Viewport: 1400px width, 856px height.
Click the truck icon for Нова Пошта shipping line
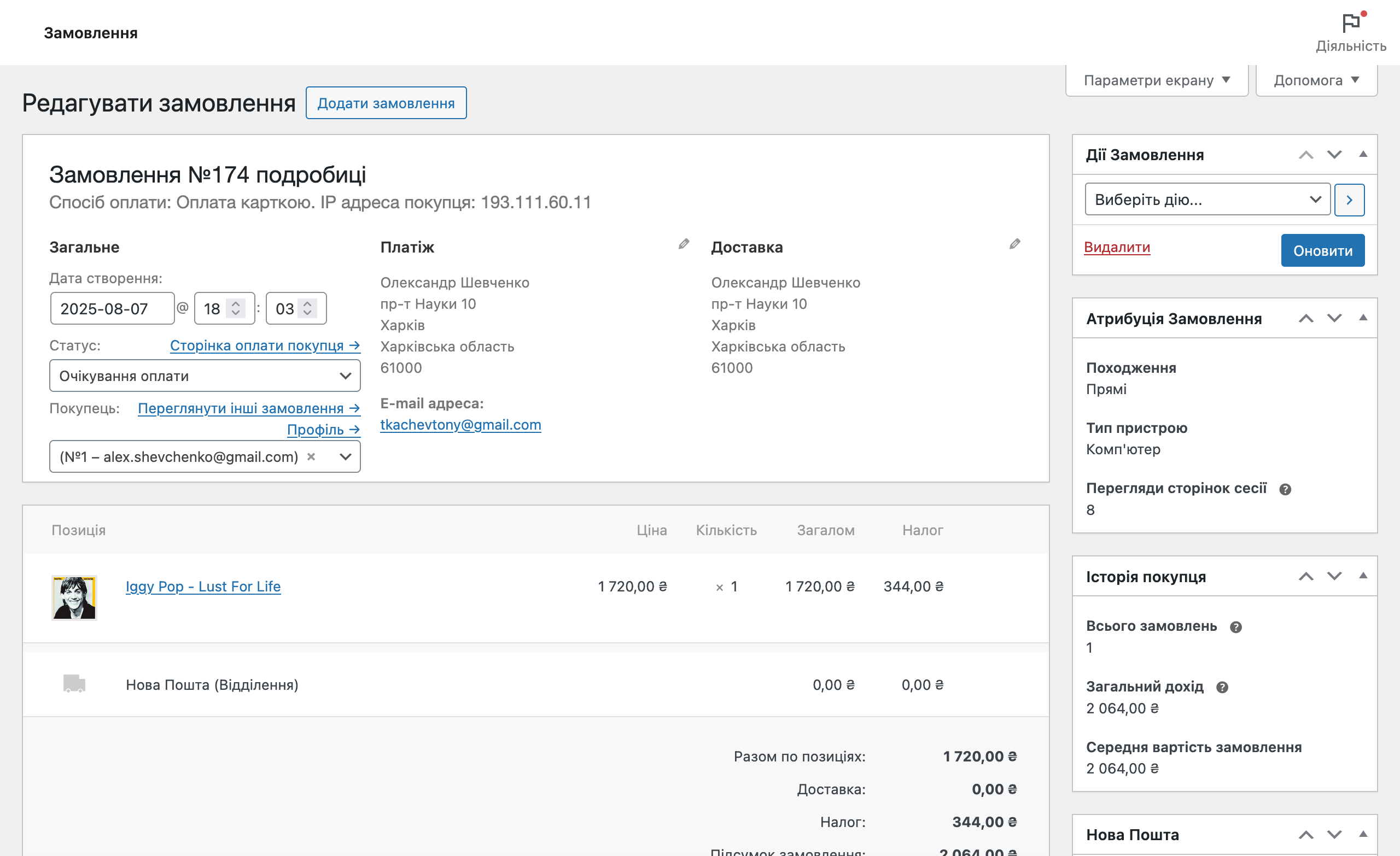(74, 684)
